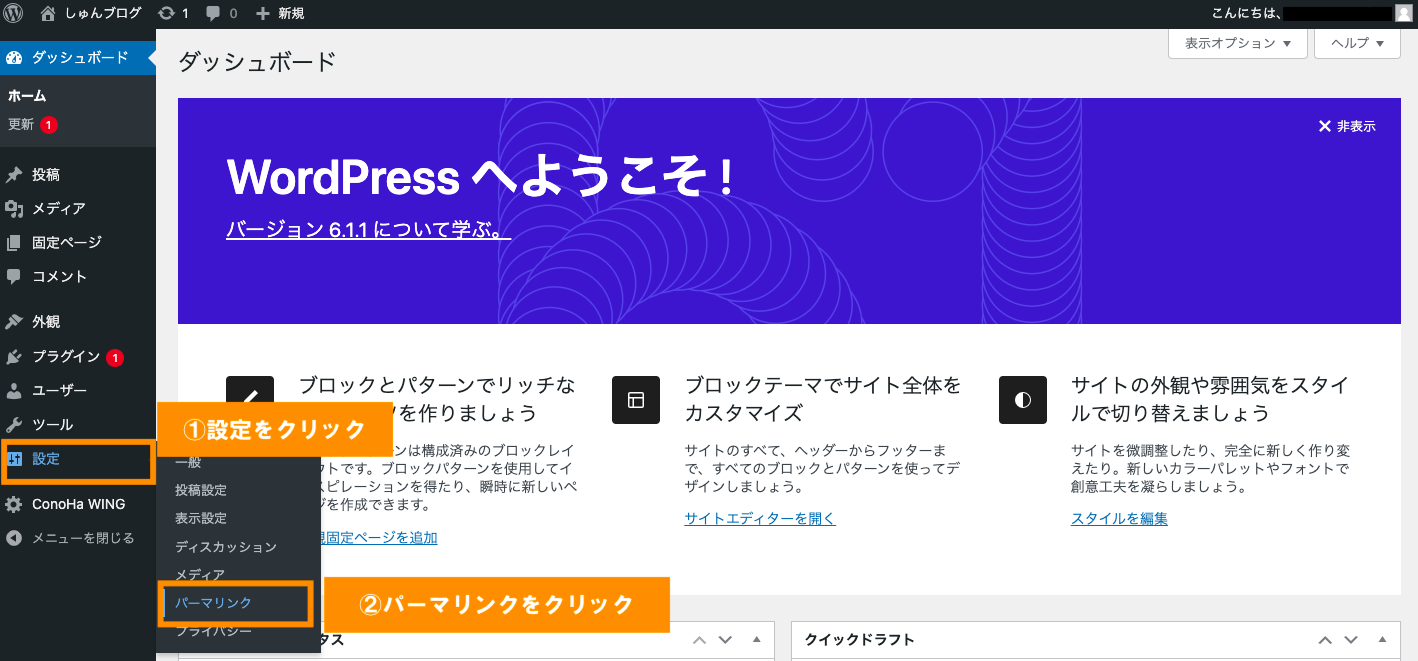Move left widget panel down arrow
Screen dimensions: 1418x661
(x=726, y=640)
